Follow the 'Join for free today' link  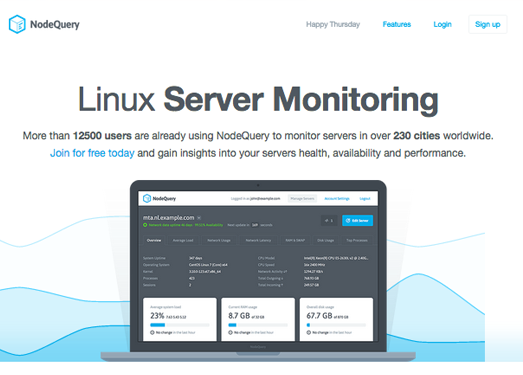click(x=92, y=153)
